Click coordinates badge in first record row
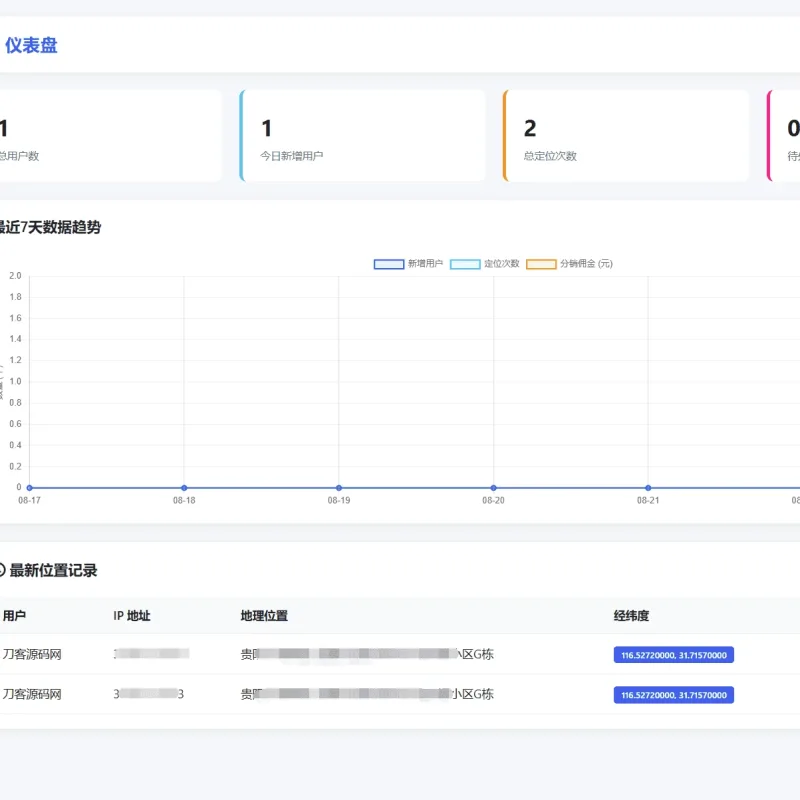The width and height of the screenshot is (800, 800). [x=673, y=655]
